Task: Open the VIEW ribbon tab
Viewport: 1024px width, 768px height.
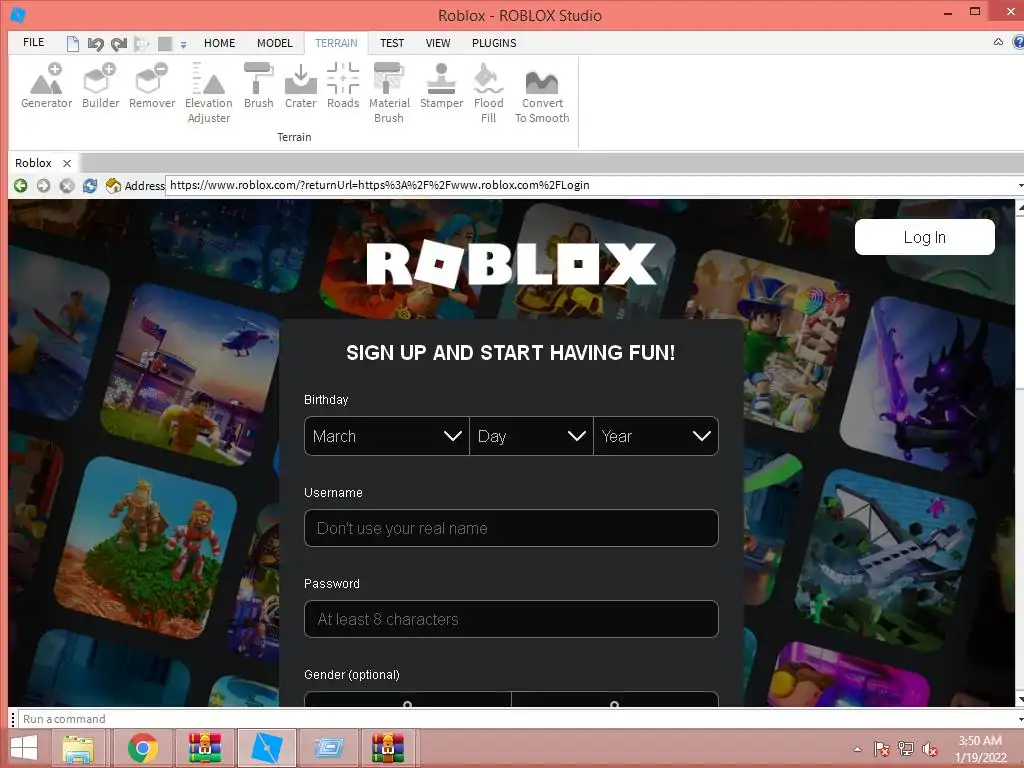Action: point(438,43)
